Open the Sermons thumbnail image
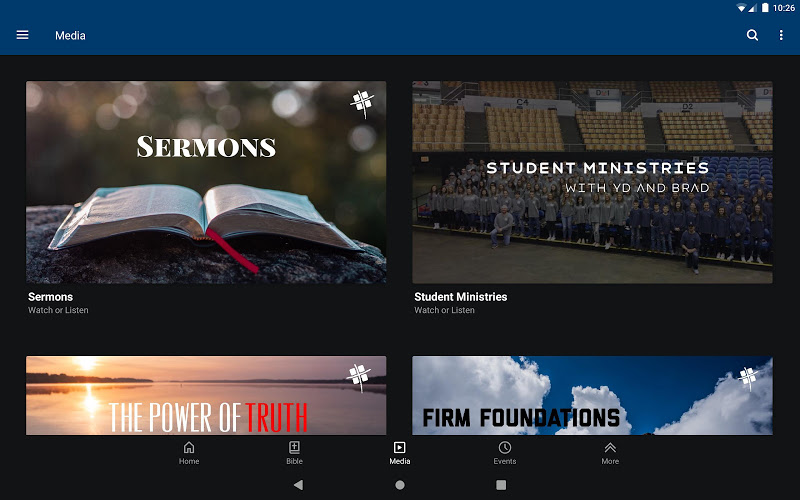Screen dimensions: 800x500 (x=206, y=182)
